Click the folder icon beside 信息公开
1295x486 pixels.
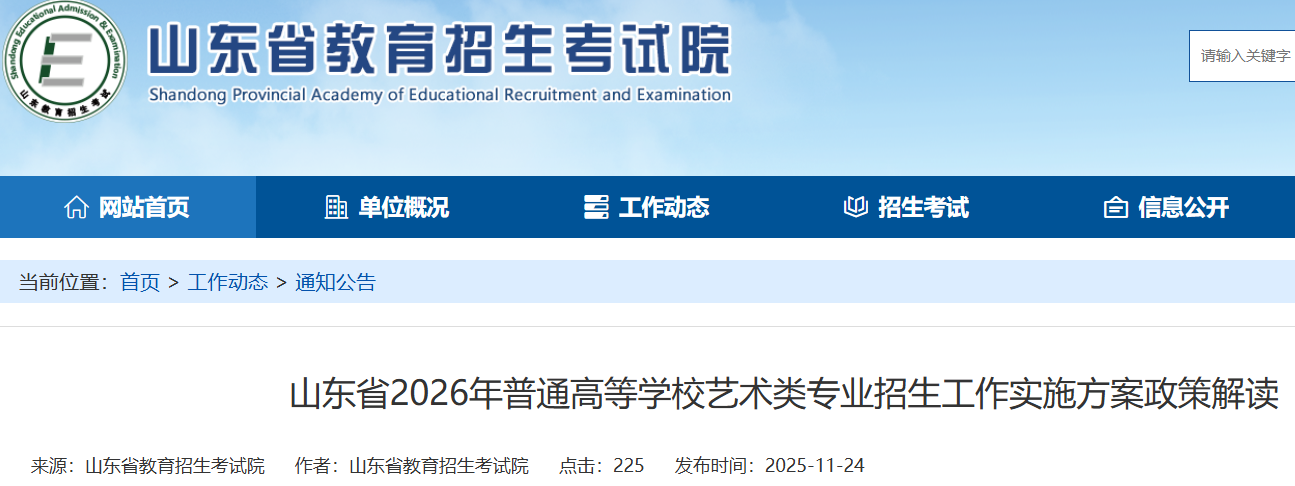click(1115, 207)
